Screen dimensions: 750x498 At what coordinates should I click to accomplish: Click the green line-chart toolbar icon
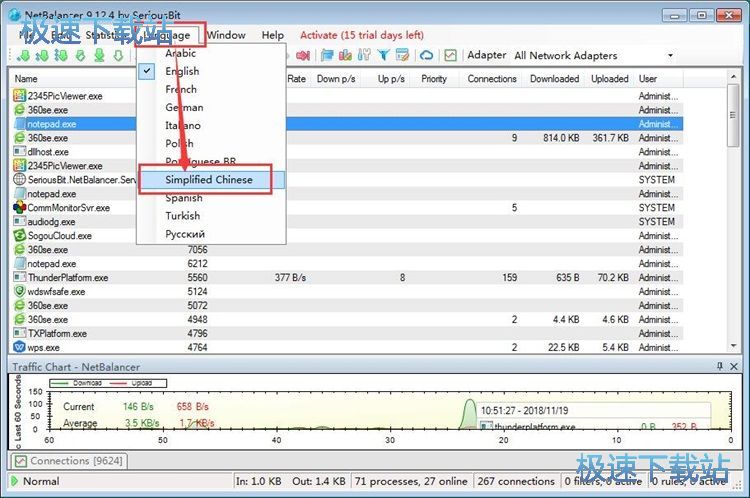coord(450,55)
